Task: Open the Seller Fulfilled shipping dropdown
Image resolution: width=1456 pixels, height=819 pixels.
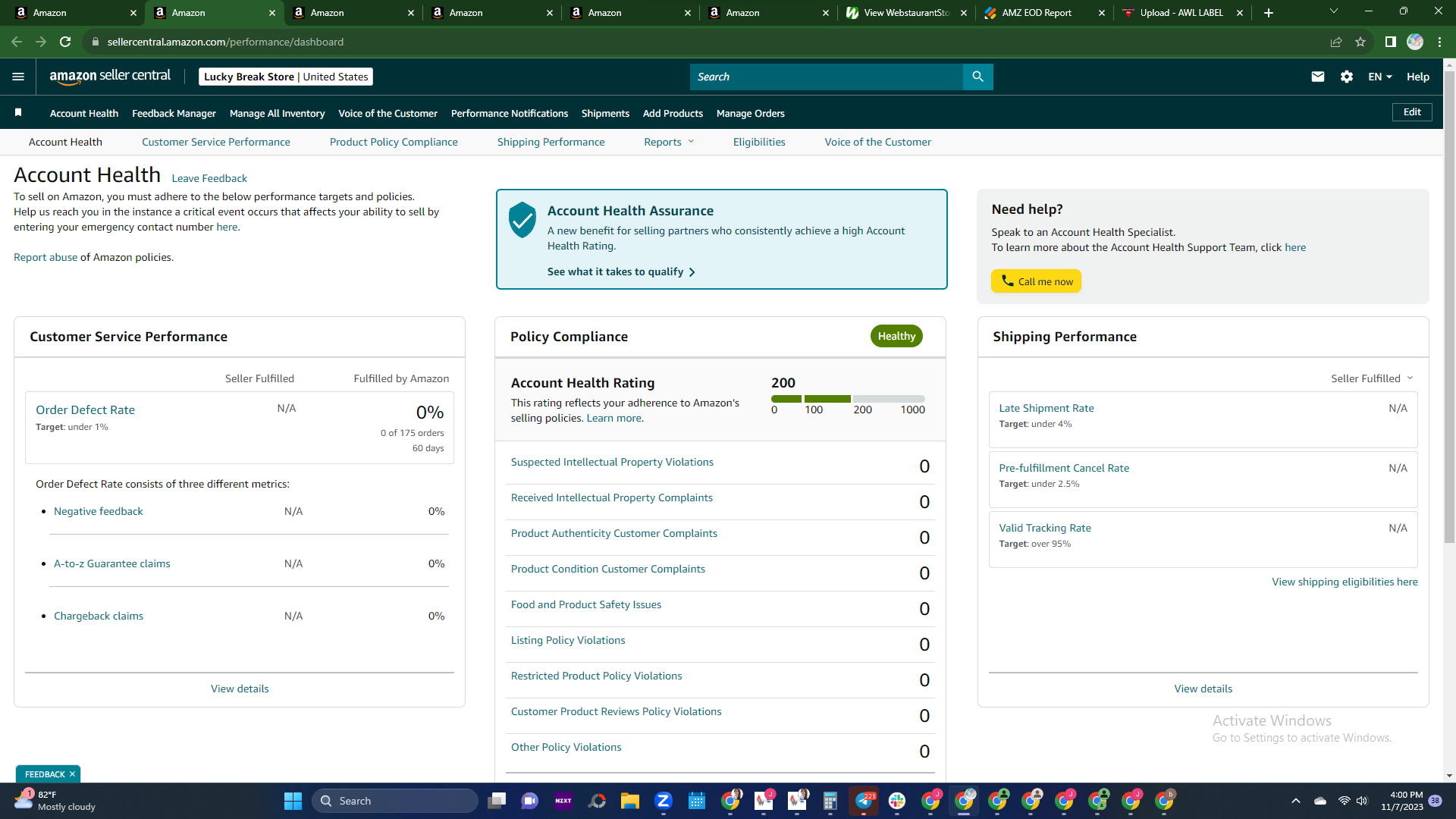Action: (x=1372, y=378)
